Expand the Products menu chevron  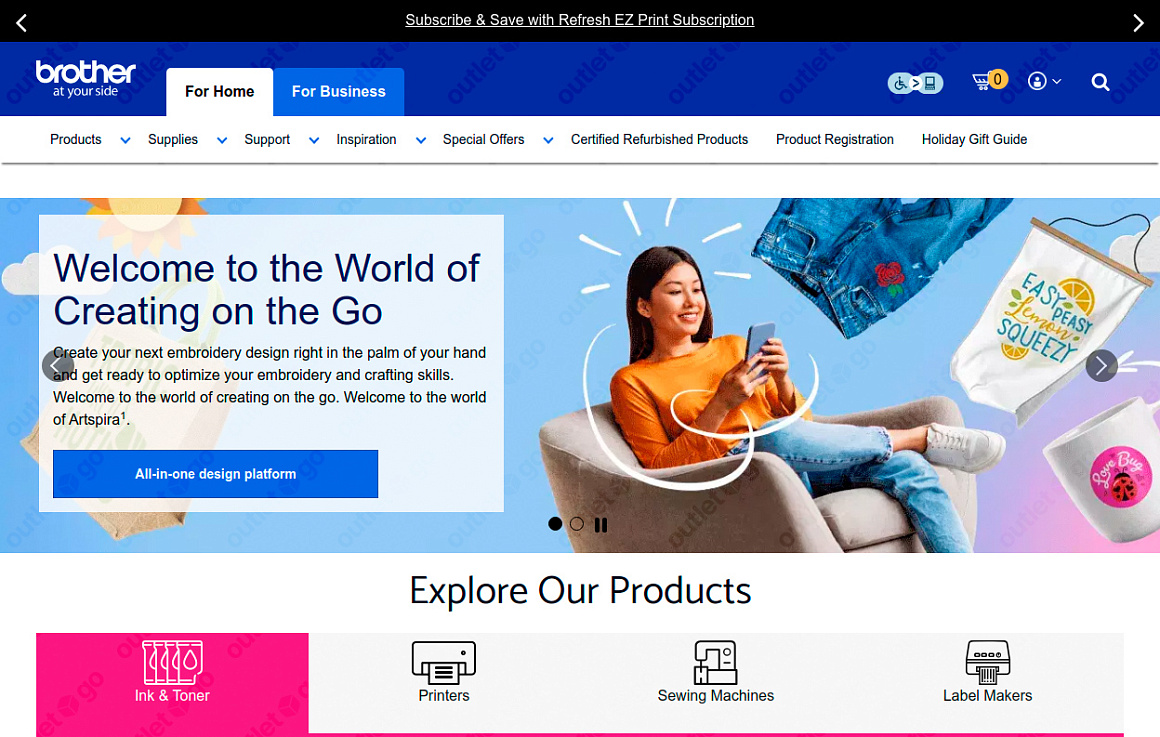(125, 141)
